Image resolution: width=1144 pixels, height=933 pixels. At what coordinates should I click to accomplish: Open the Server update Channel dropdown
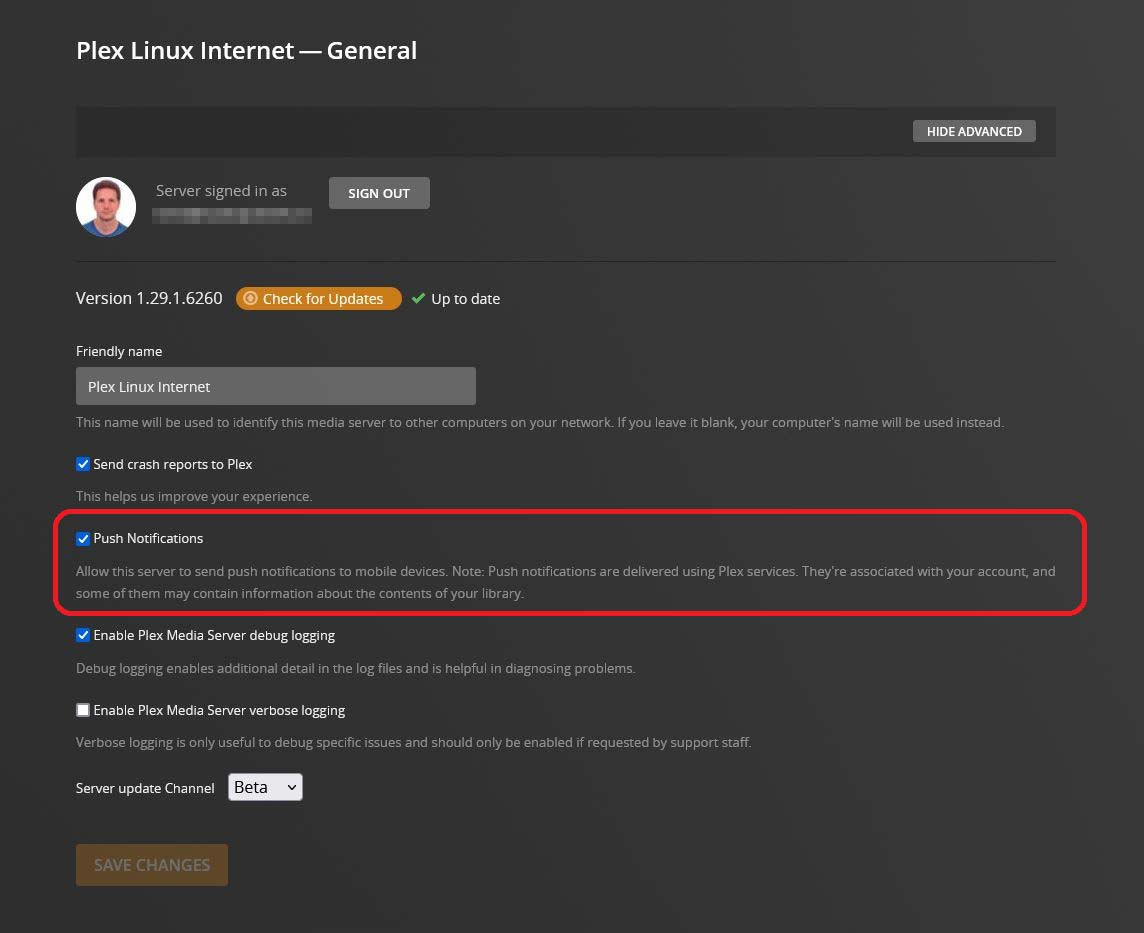pyautogui.click(x=264, y=788)
